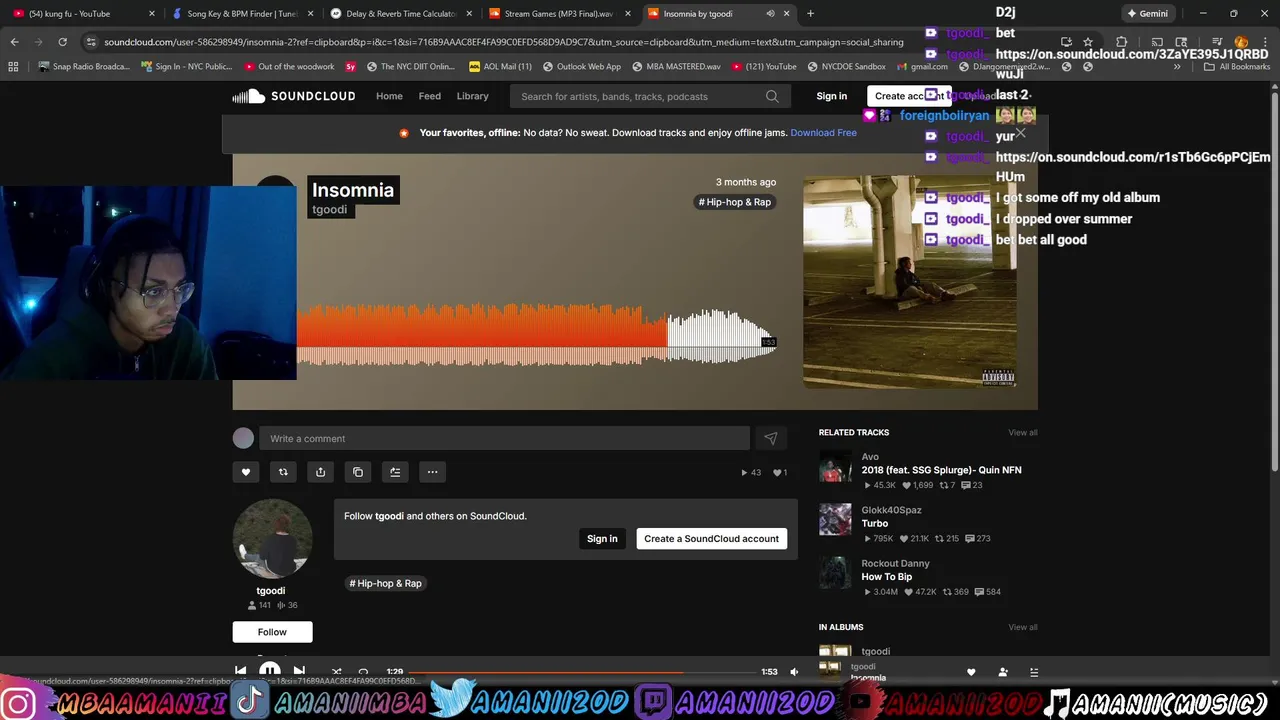Open the tgoodi profile avatar
Viewport: 1280px width, 720px height.
272,539
